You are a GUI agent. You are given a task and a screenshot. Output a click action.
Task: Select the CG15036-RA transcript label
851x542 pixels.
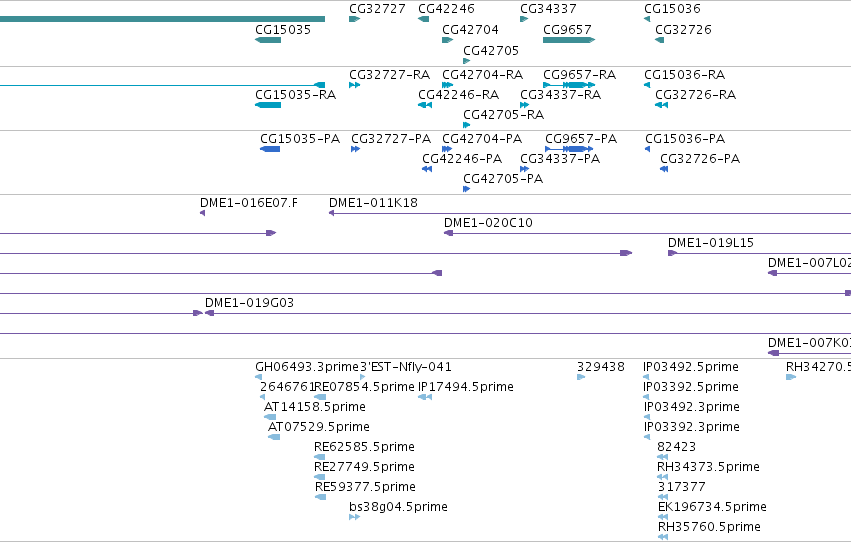click(684, 74)
